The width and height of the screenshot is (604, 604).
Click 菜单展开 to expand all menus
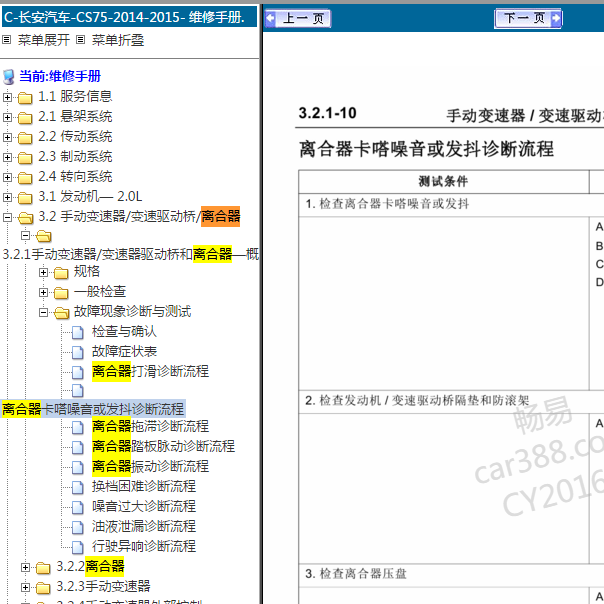coord(44,40)
